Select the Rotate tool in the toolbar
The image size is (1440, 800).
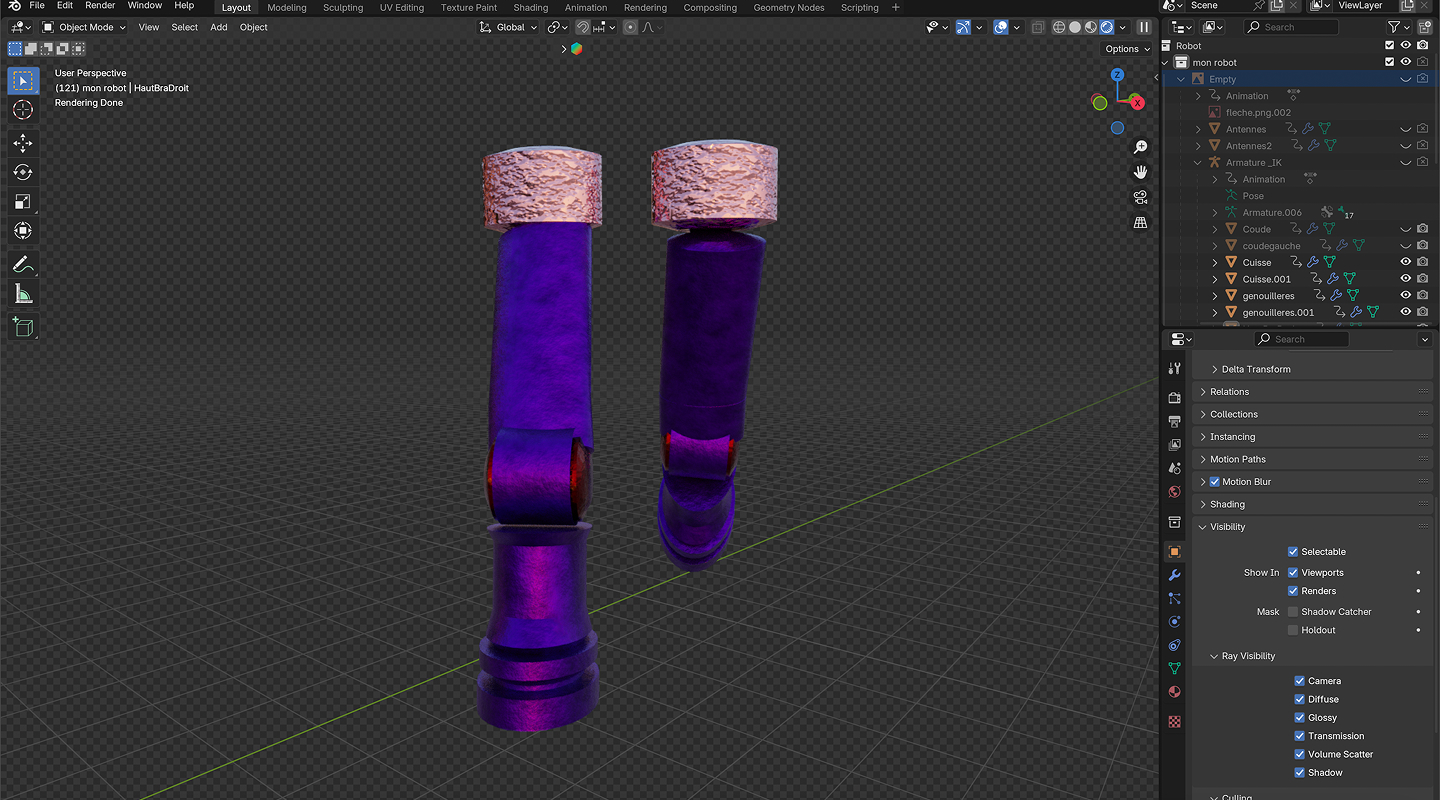point(23,172)
